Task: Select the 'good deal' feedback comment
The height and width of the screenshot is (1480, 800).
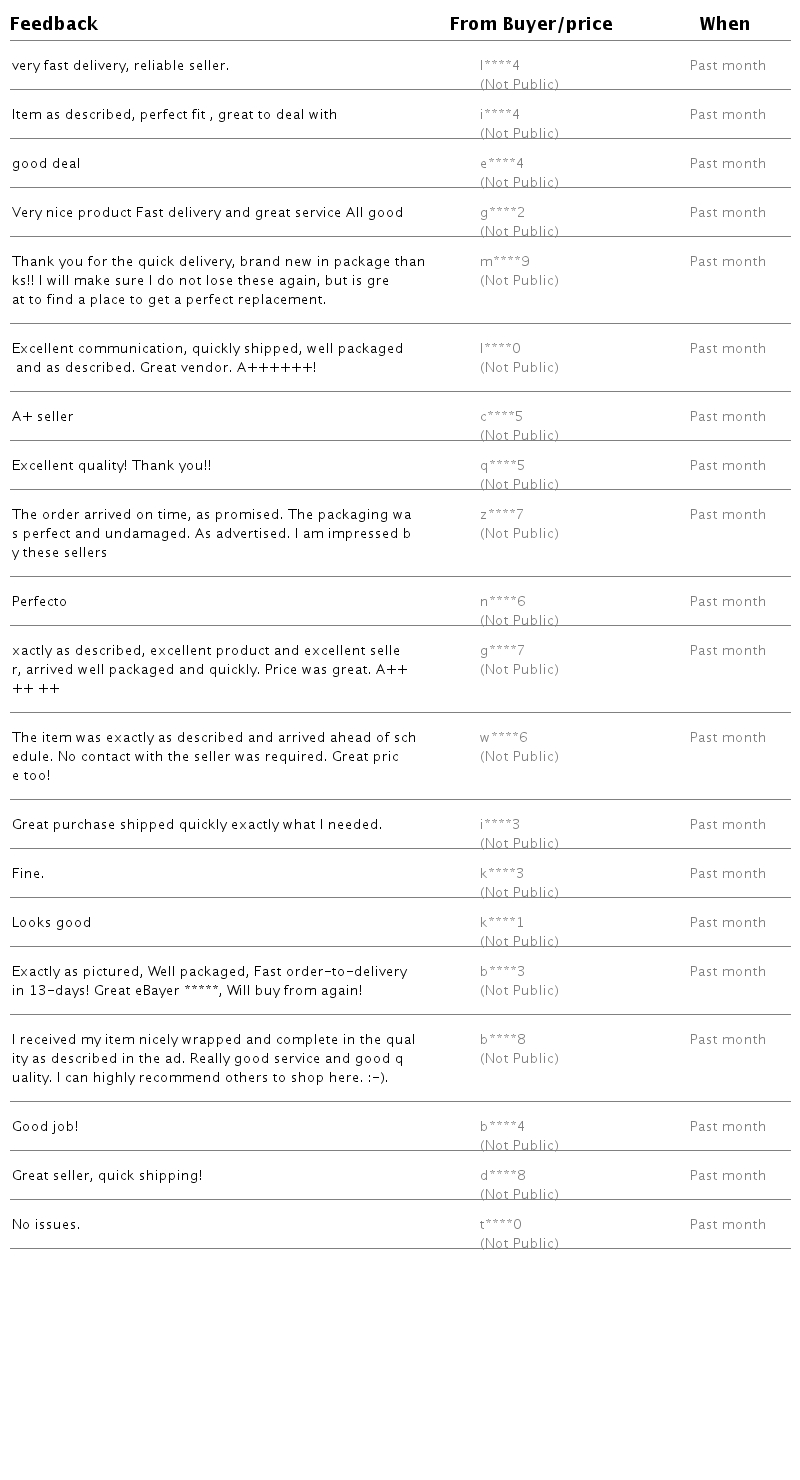Action: pyautogui.click(x=46, y=164)
